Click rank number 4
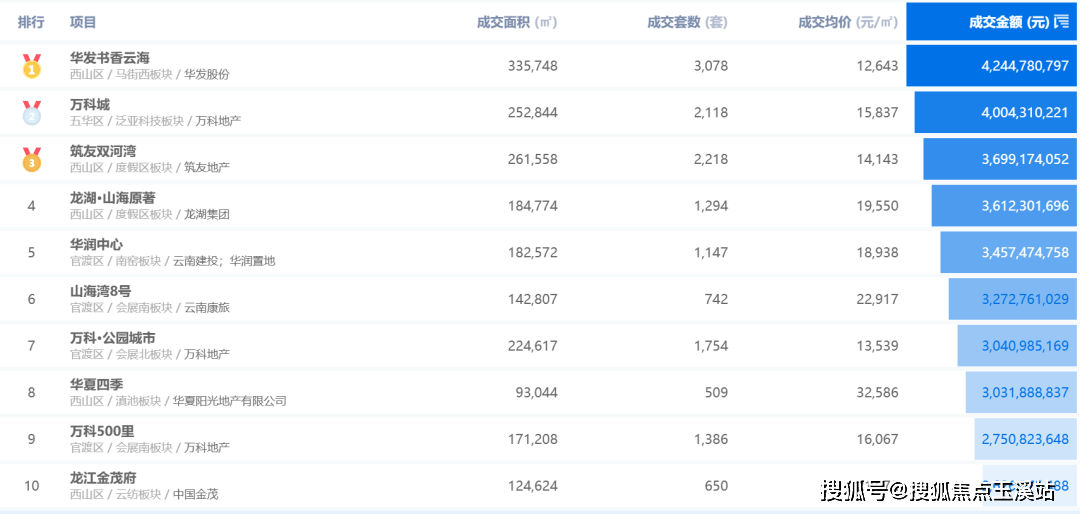 (31, 206)
